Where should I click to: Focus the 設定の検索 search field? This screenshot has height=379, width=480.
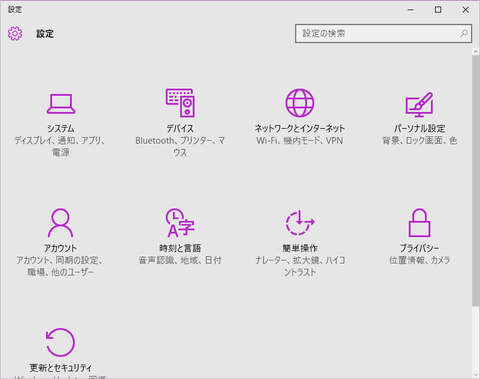coord(383,33)
